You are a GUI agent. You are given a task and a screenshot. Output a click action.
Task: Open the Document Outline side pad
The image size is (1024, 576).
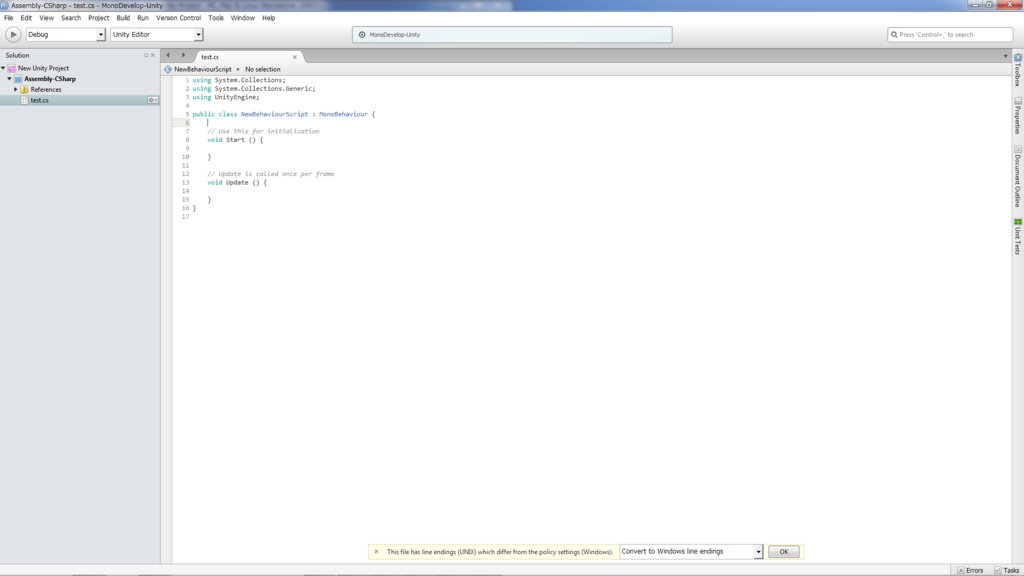click(x=1017, y=177)
